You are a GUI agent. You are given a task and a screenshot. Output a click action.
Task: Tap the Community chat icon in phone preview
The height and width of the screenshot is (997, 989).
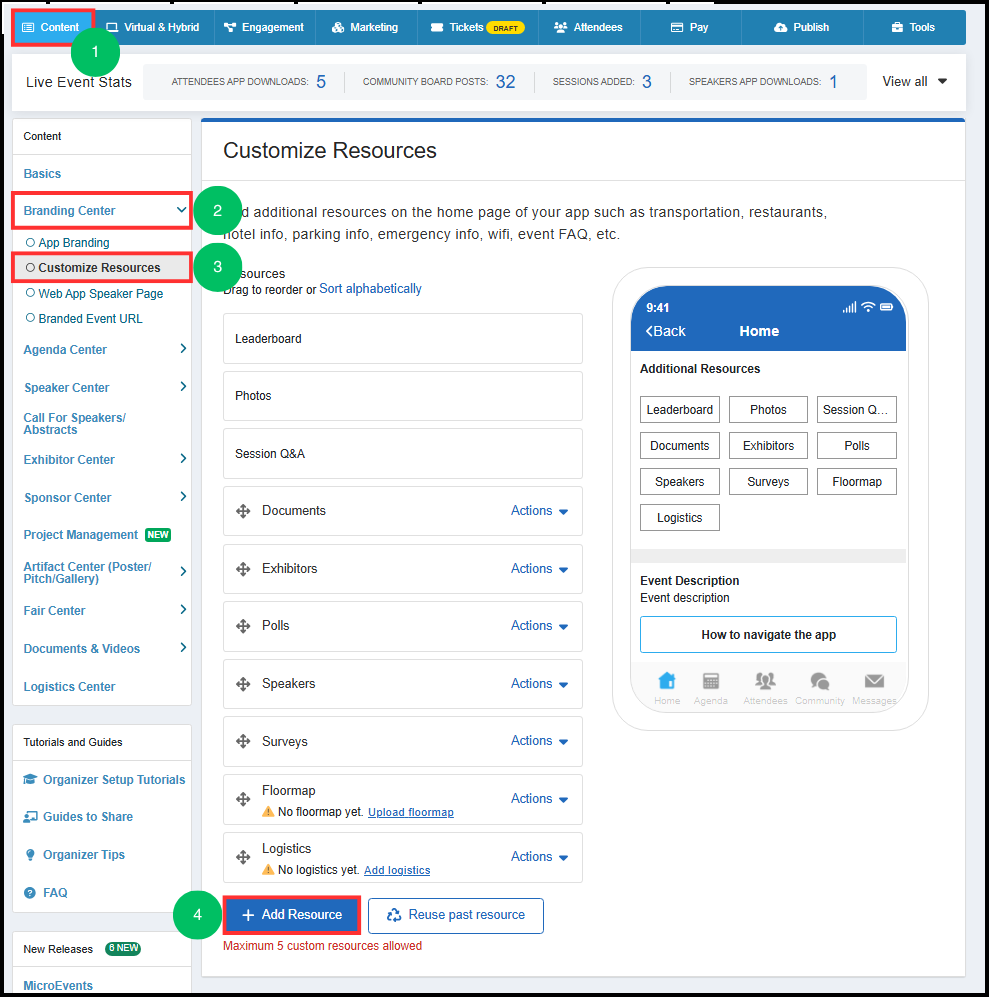(x=819, y=681)
